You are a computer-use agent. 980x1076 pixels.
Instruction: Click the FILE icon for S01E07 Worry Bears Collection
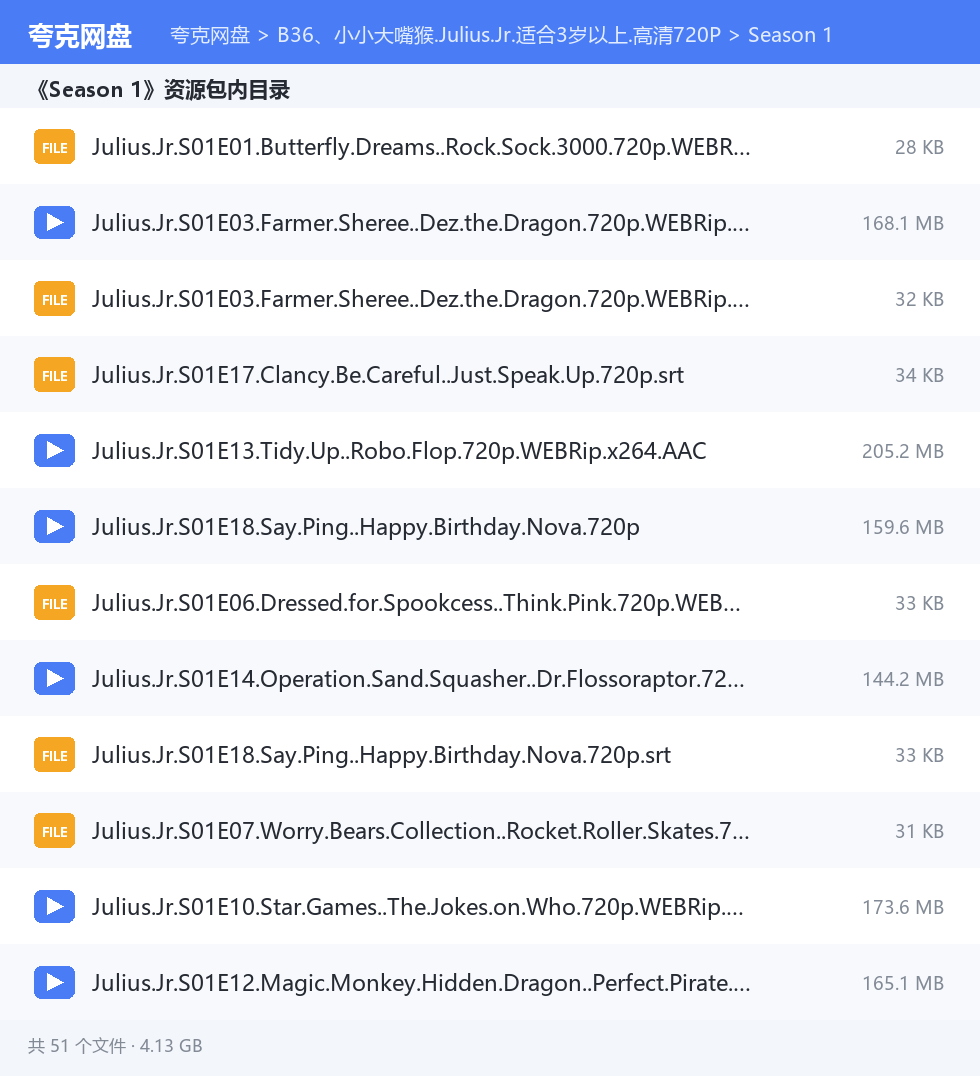[54, 831]
